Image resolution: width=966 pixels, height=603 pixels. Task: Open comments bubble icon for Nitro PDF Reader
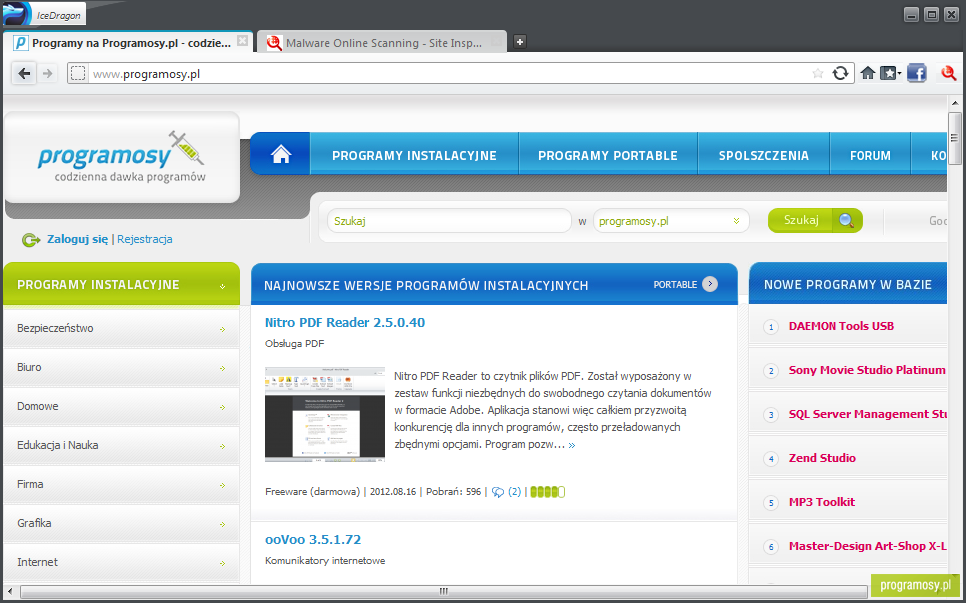point(498,492)
